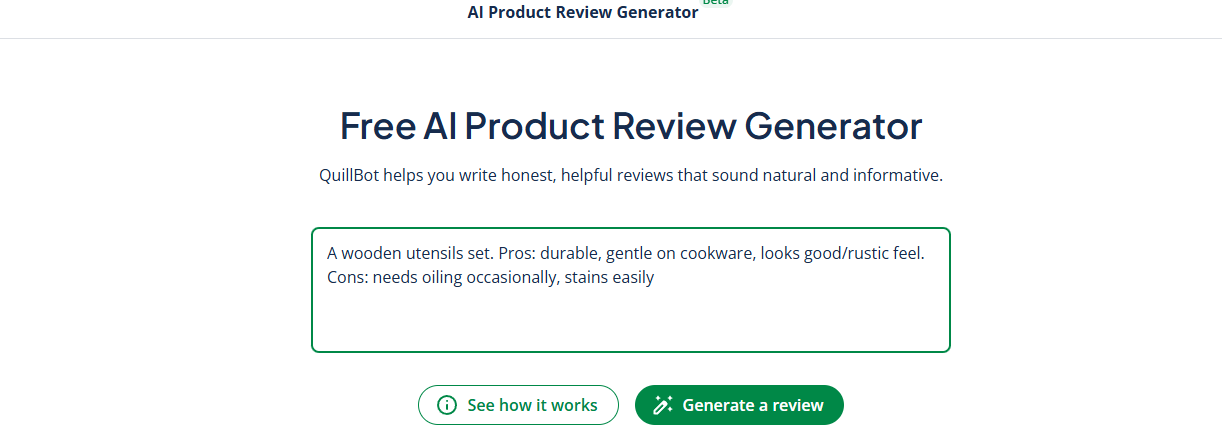The image size is (1222, 437).
Task: Click 'needs oiling occasionally' in the input
Action: [x=466, y=278]
